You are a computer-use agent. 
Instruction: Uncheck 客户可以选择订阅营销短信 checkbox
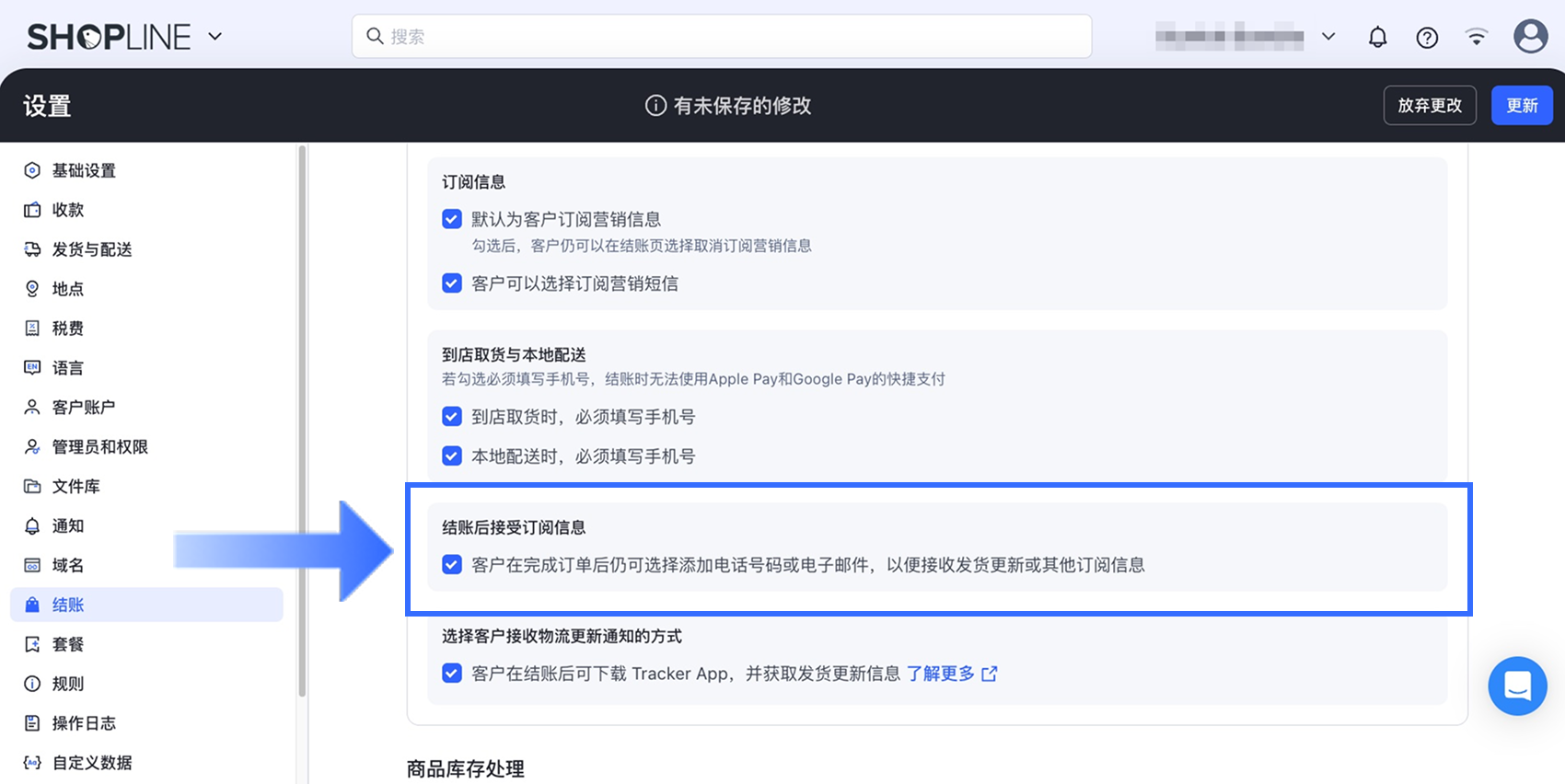[x=452, y=283]
